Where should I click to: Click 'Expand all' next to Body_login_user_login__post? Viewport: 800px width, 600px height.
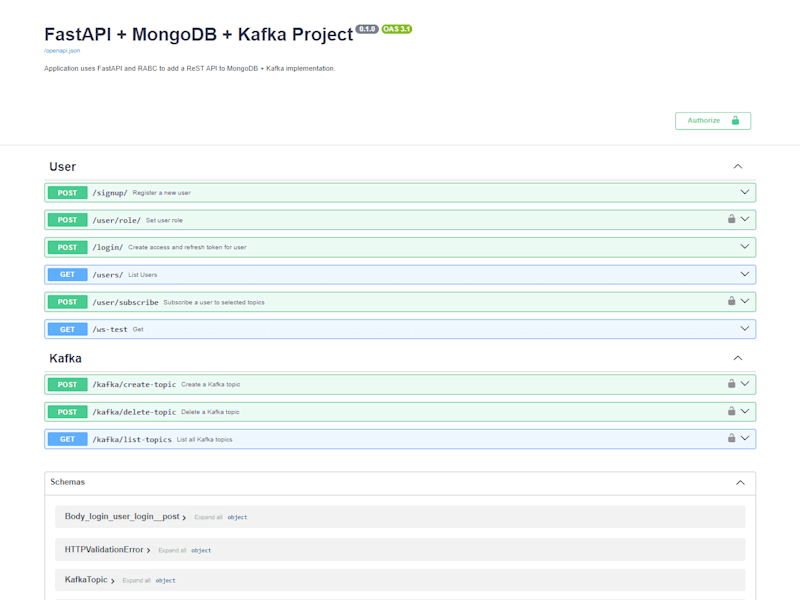[208, 517]
